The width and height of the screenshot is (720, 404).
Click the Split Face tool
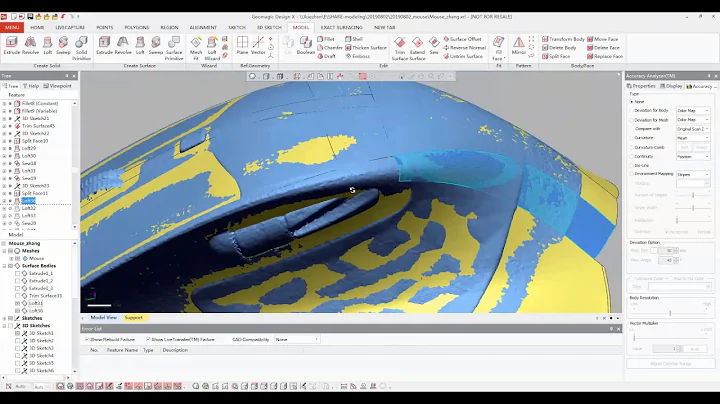[x=556, y=56]
